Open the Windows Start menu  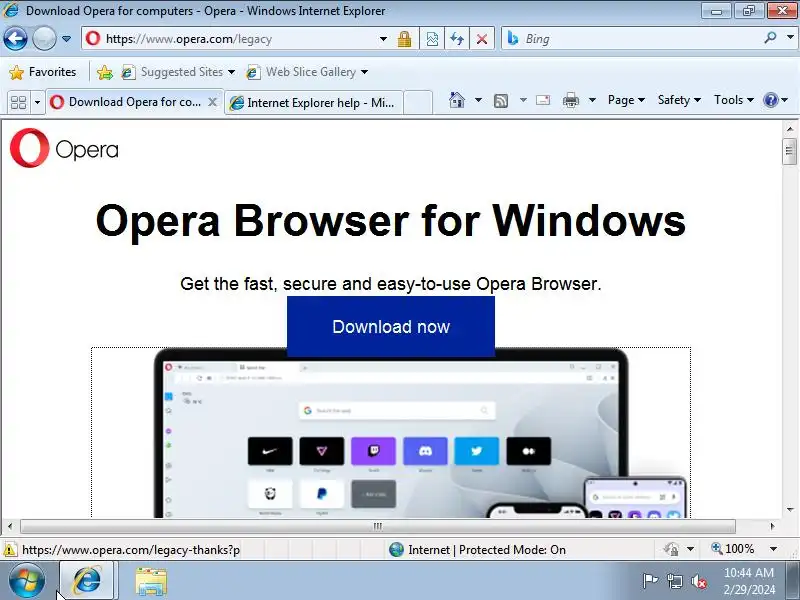26,581
